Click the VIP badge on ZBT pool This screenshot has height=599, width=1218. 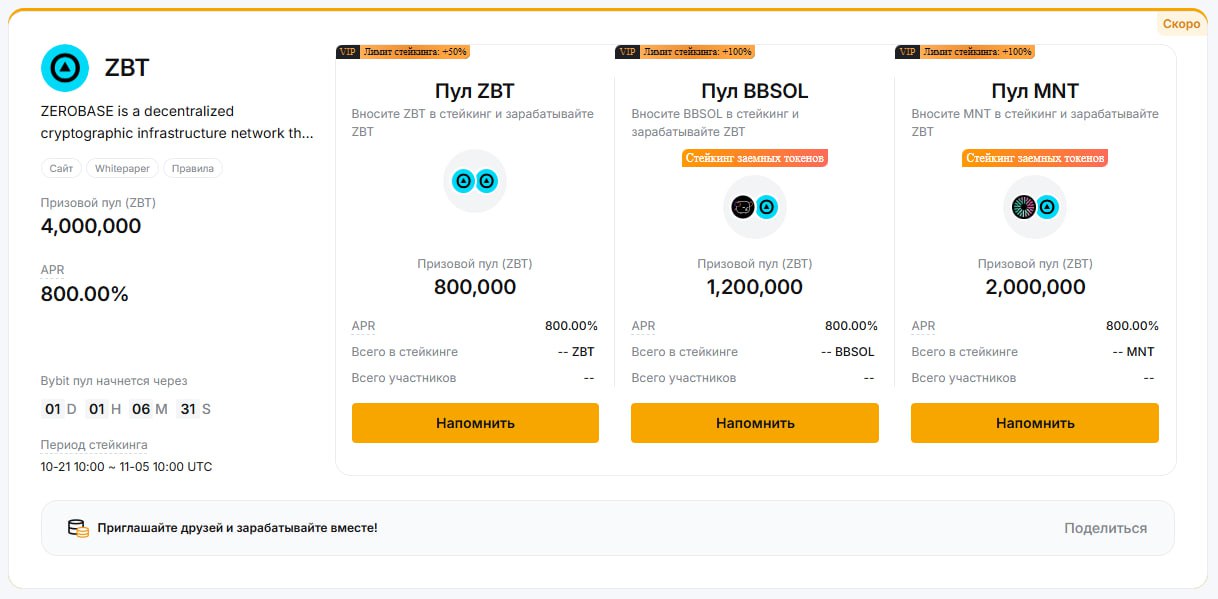pyautogui.click(x=348, y=52)
